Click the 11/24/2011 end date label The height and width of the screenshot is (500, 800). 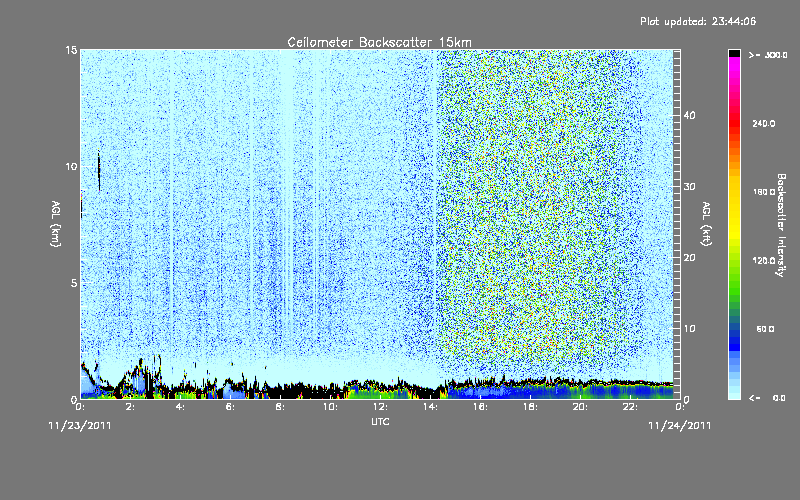680,426
